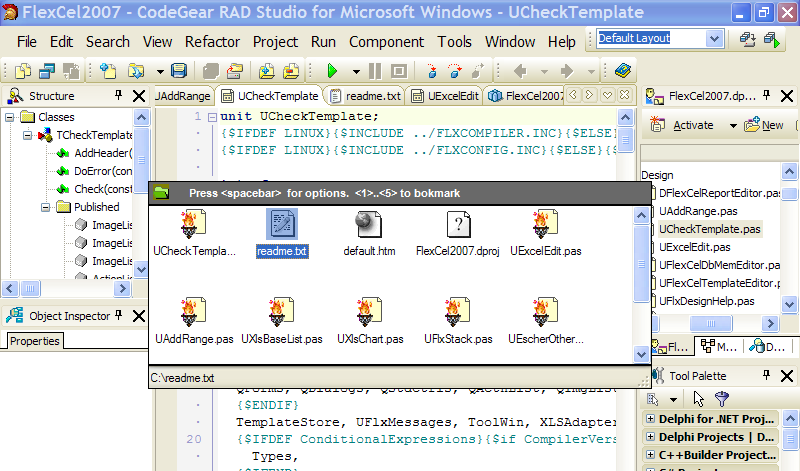Select UCheckTempla... file icon in popup
This screenshot has width=800, height=471.
[194, 224]
